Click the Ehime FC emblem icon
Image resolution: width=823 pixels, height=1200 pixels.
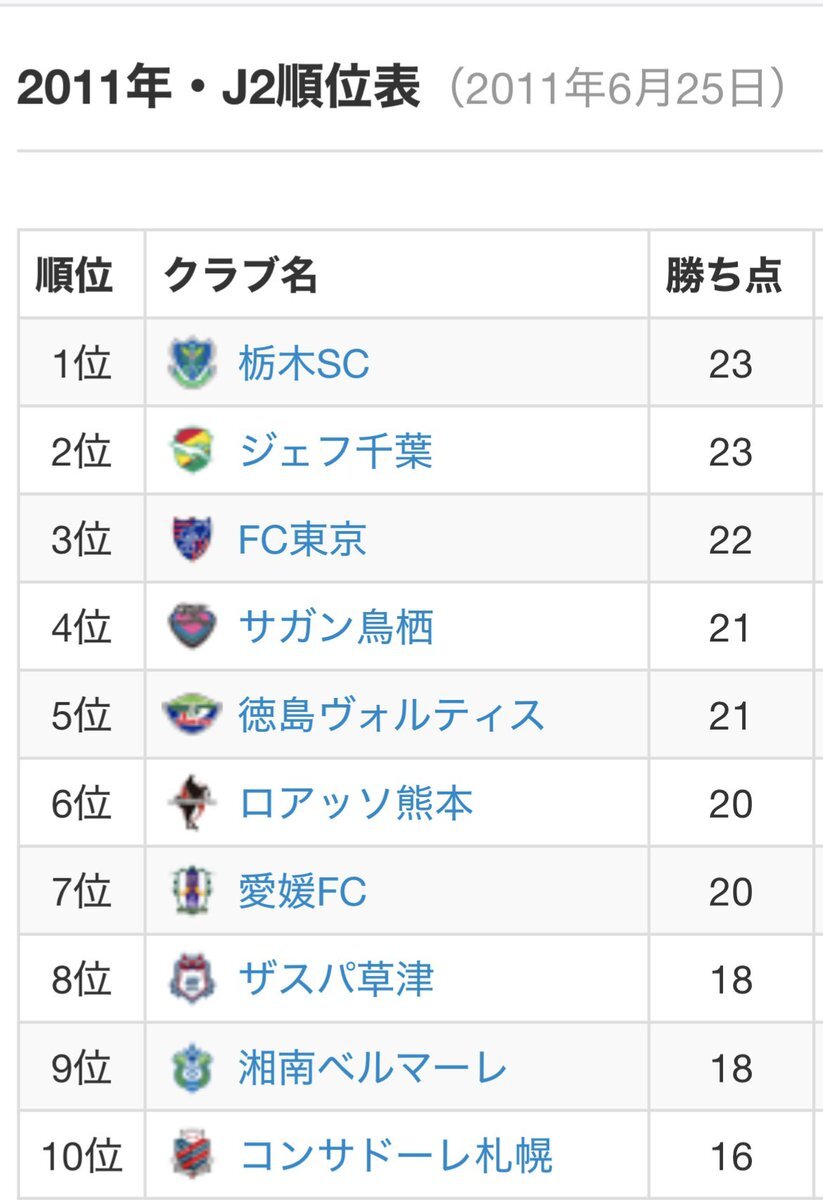pyautogui.click(x=191, y=892)
